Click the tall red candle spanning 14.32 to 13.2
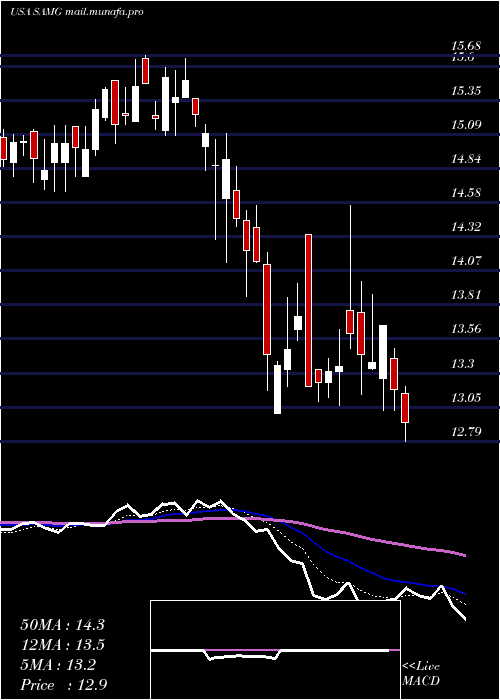Viewport: 500px width, 700px height. (x=308, y=310)
